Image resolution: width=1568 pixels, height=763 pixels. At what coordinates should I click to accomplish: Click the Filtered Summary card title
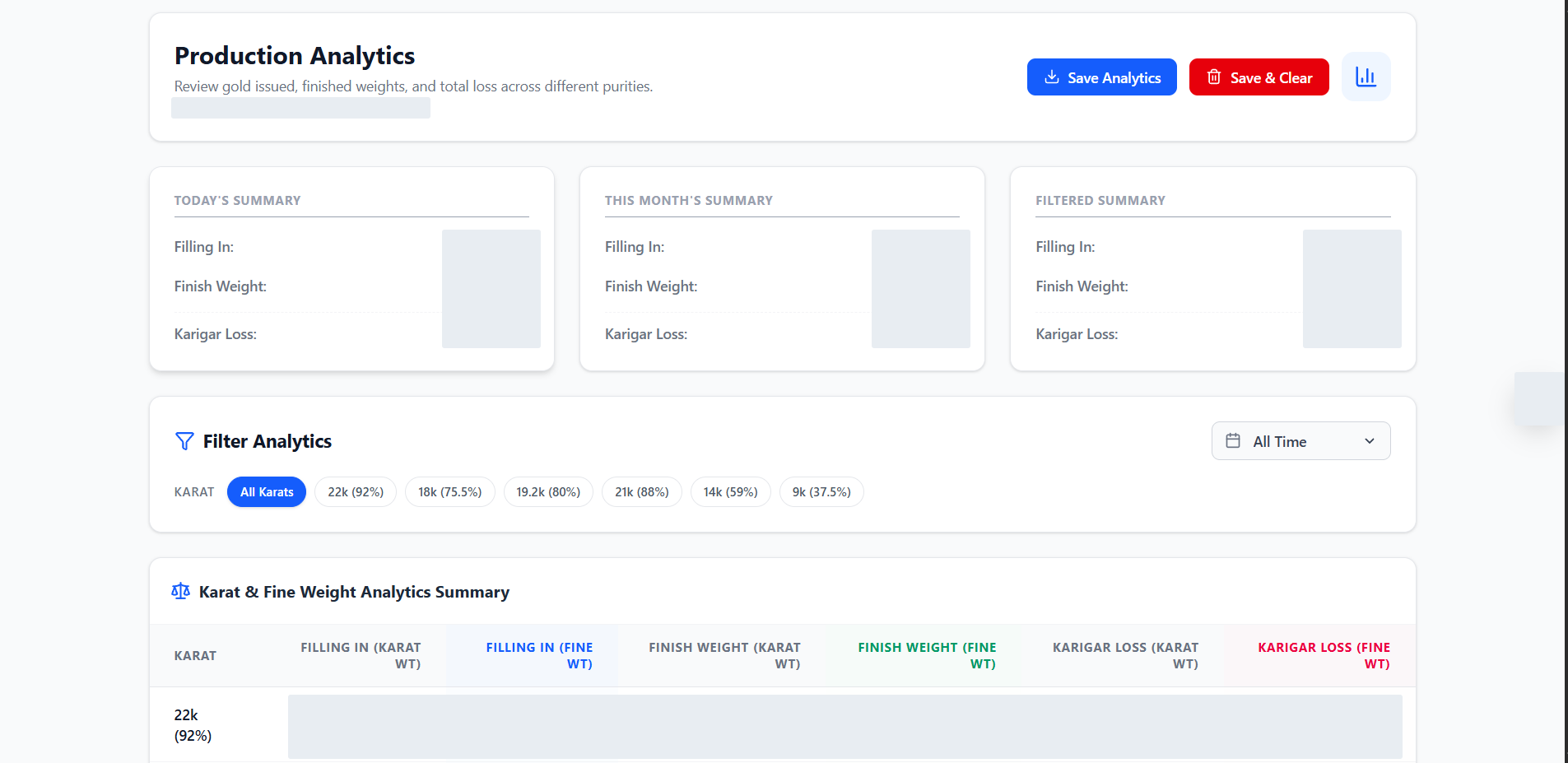coord(1100,201)
